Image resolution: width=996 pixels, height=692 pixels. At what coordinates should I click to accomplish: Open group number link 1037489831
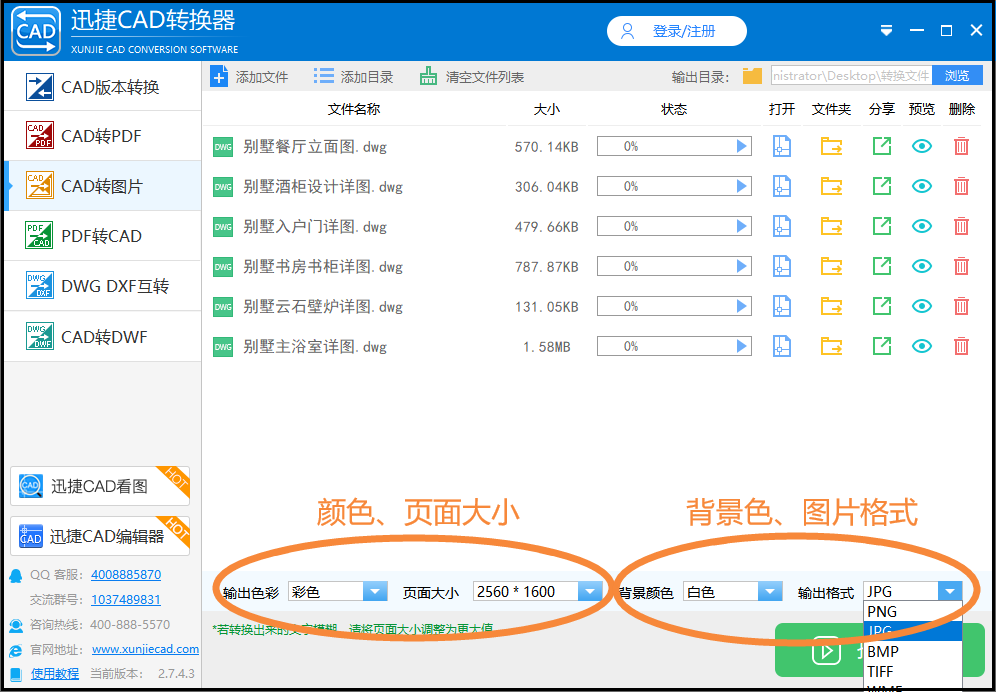click(x=126, y=599)
